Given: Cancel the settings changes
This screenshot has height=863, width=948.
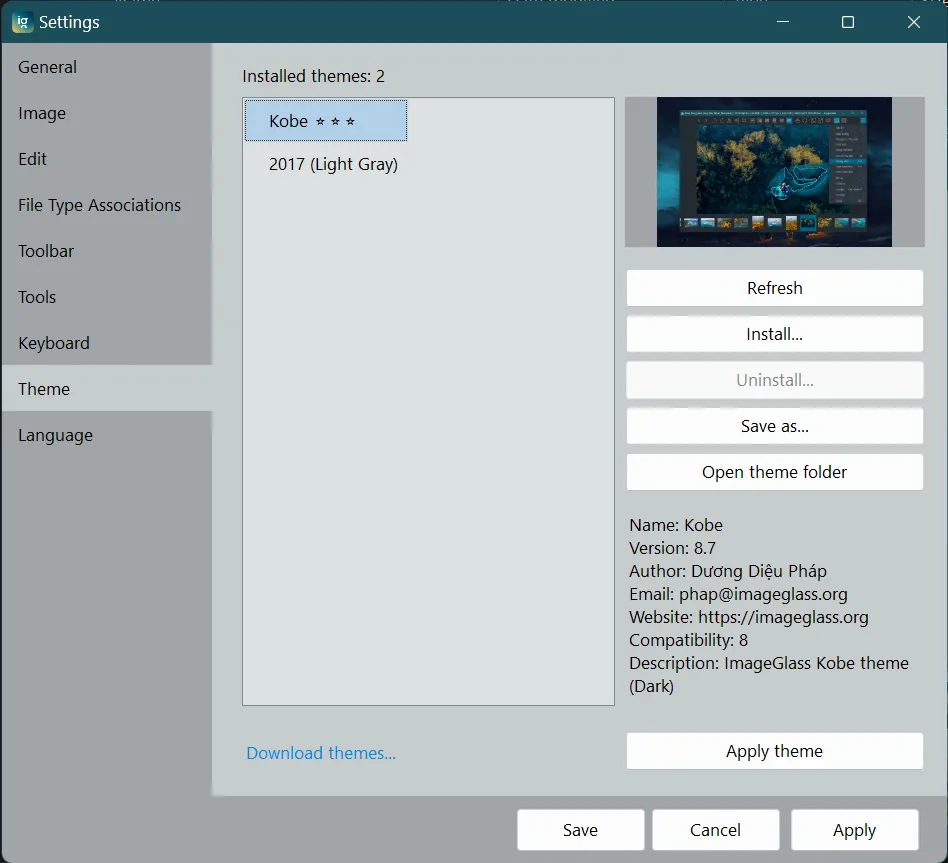Looking at the screenshot, I should pyautogui.click(x=715, y=830).
